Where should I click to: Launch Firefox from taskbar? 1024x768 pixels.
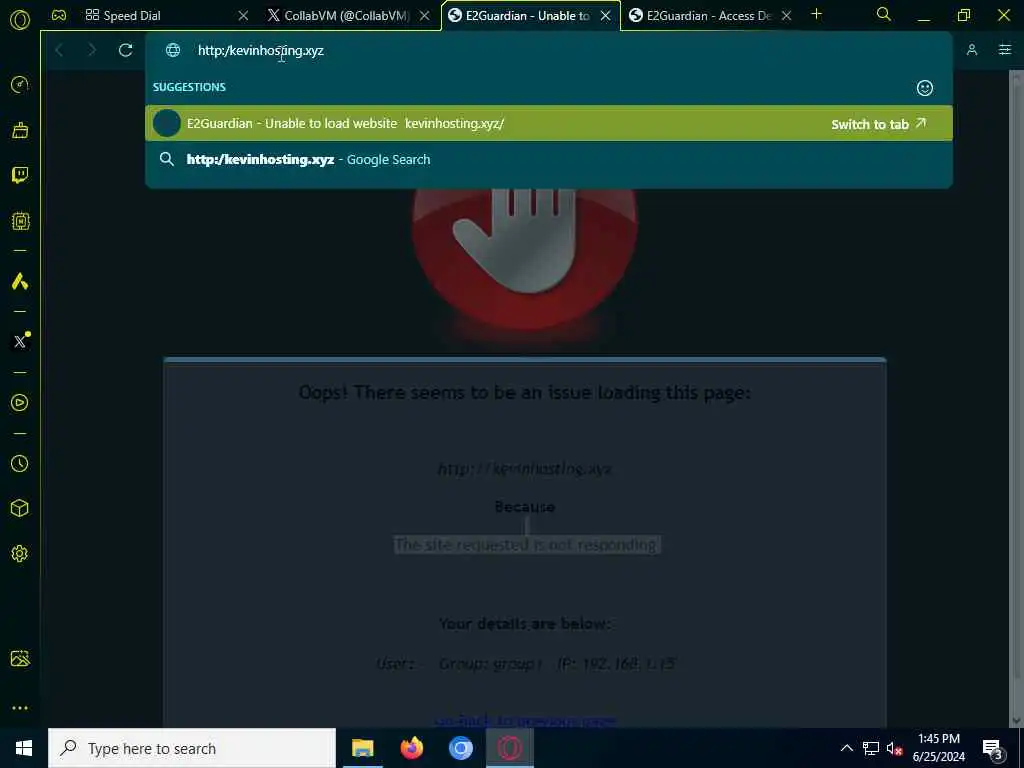coord(411,748)
